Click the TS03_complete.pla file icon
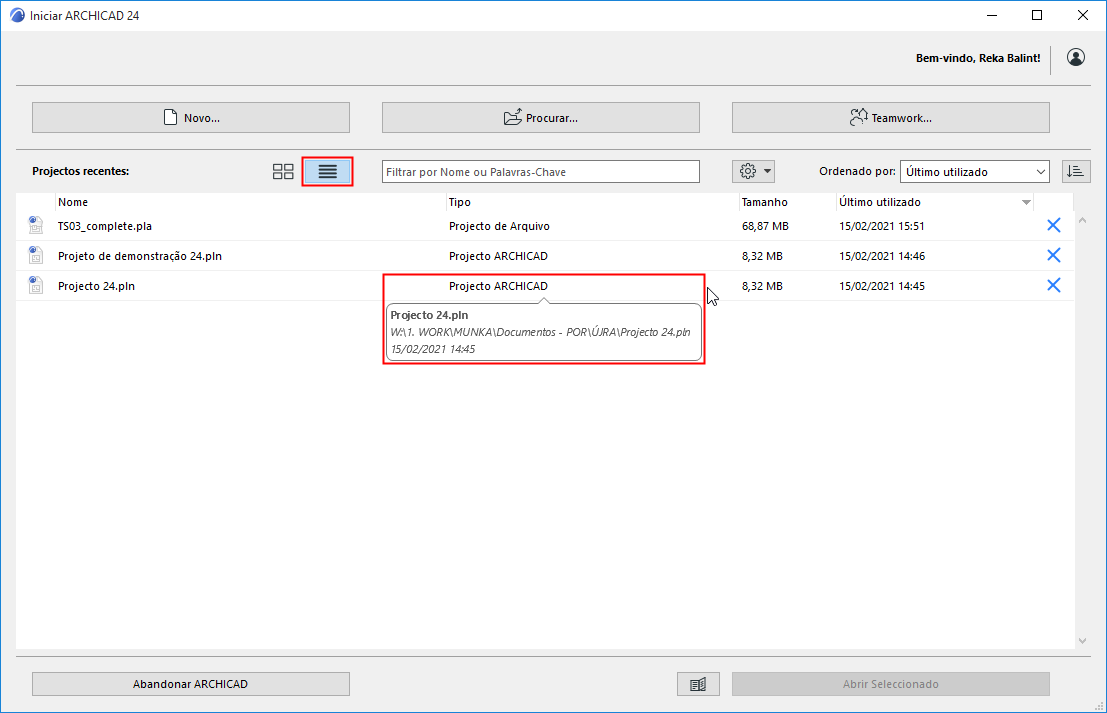Image resolution: width=1107 pixels, height=713 pixels. 35,225
